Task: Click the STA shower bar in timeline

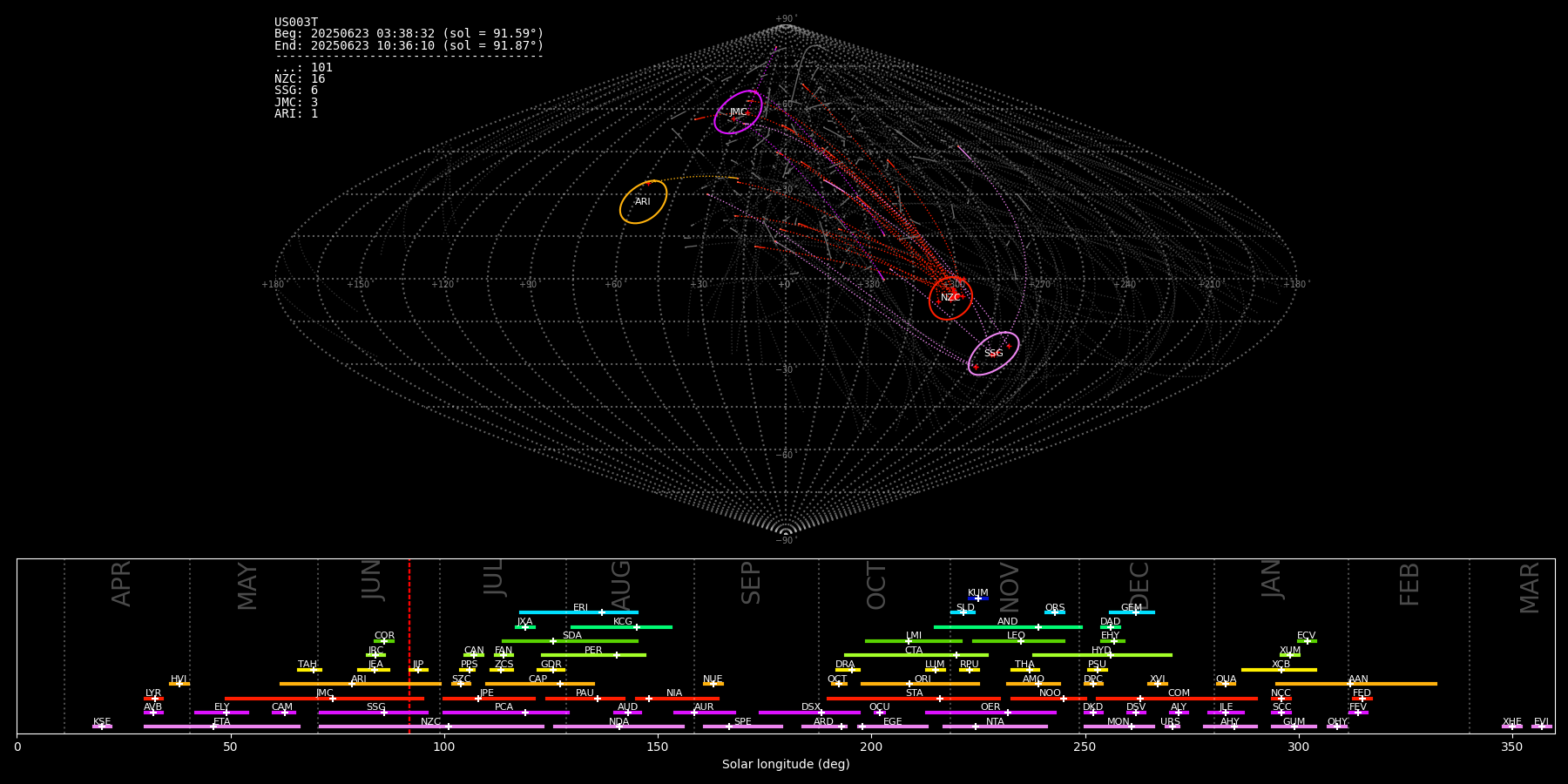Action: point(914,698)
